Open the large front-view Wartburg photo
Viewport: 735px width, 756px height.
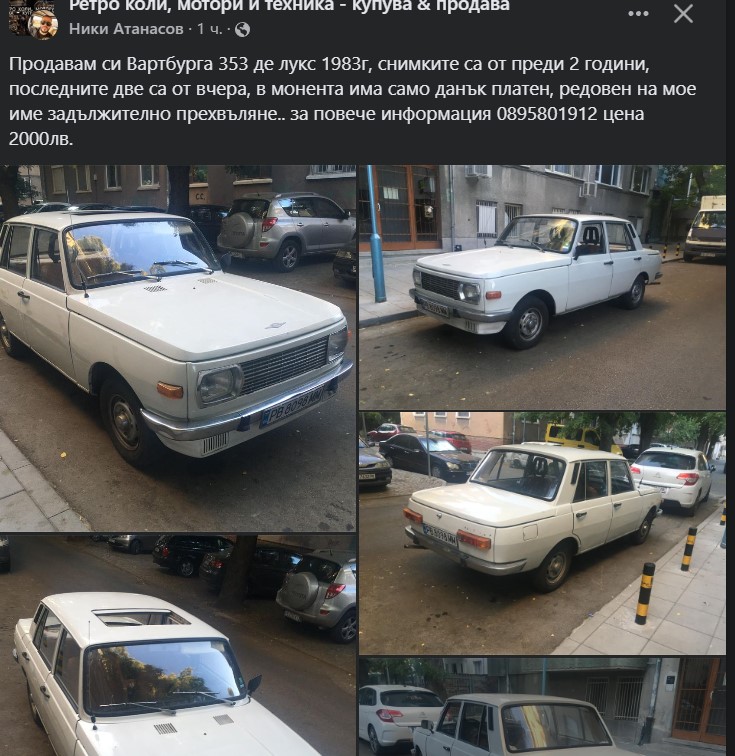(x=178, y=348)
